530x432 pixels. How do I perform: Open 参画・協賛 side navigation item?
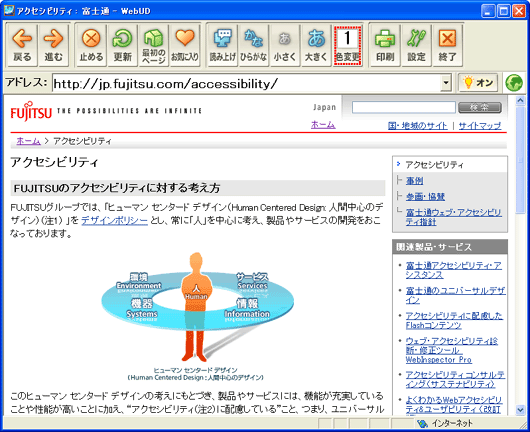[425, 196]
